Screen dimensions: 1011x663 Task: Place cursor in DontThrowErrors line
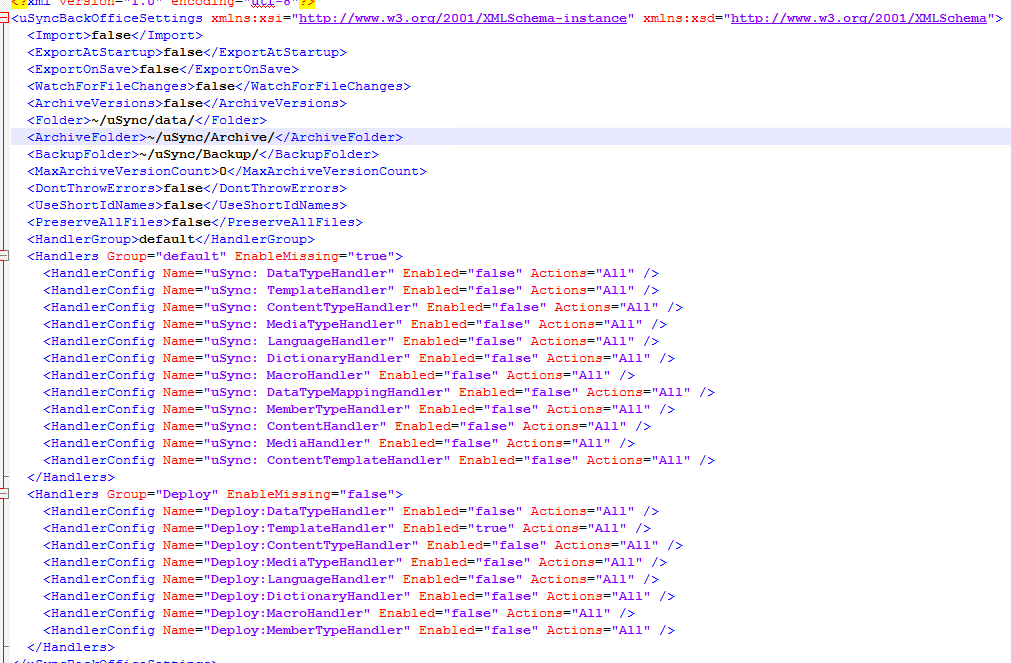[187, 188]
